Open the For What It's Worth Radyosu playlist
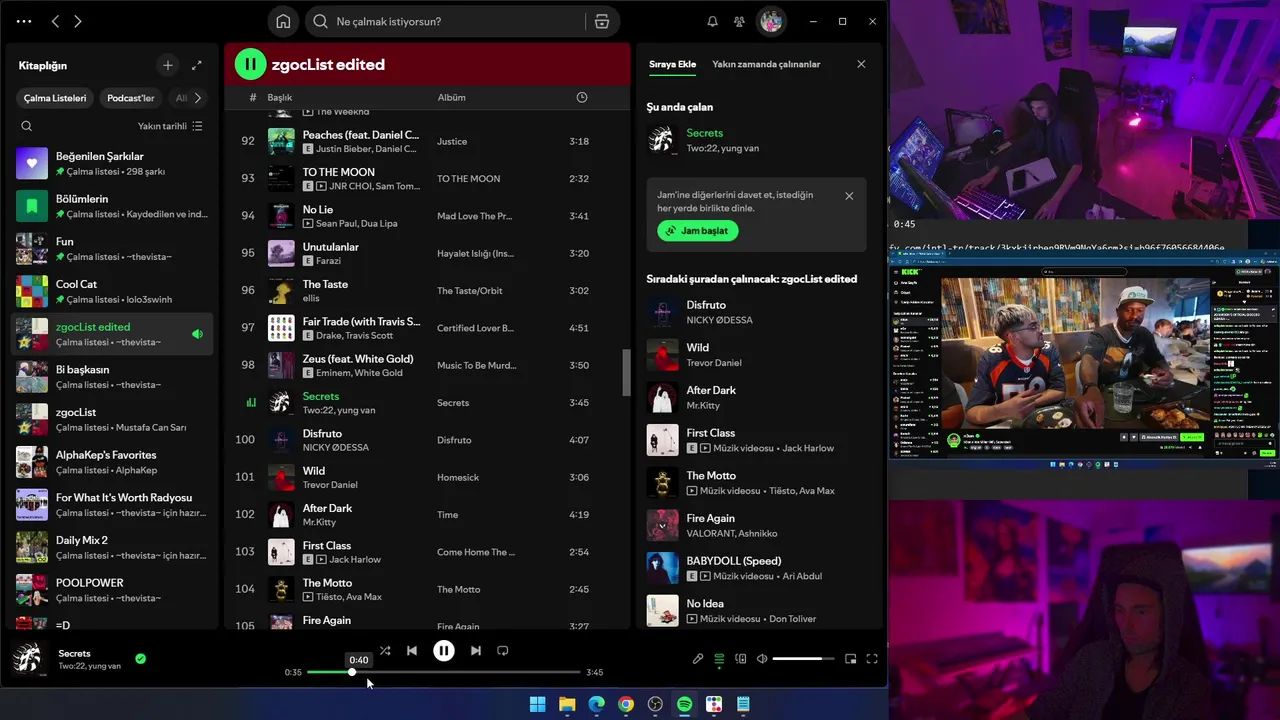 point(112,505)
